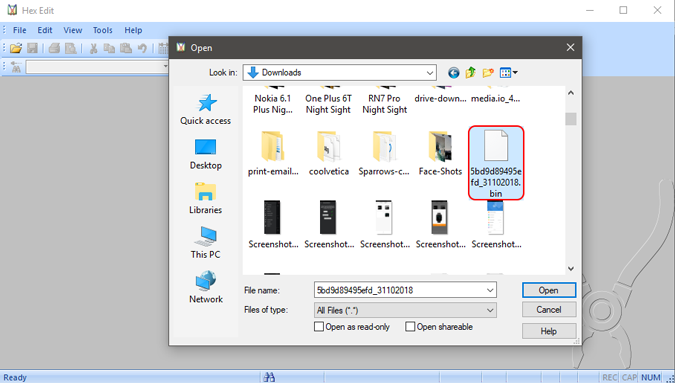Click the Find text field in toolbar
The height and width of the screenshot is (383, 675).
tap(94, 67)
